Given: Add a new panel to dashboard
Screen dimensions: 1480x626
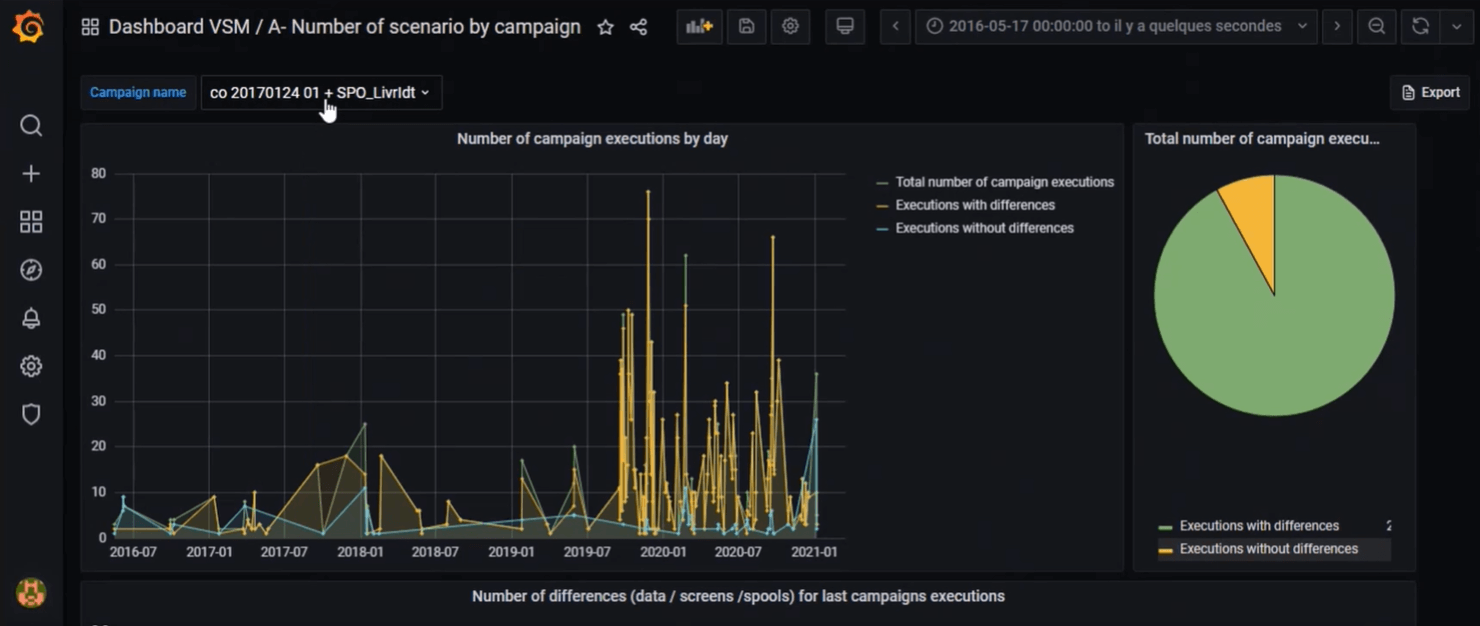Looking at the screenshot, I should click(x=699, y=26).
